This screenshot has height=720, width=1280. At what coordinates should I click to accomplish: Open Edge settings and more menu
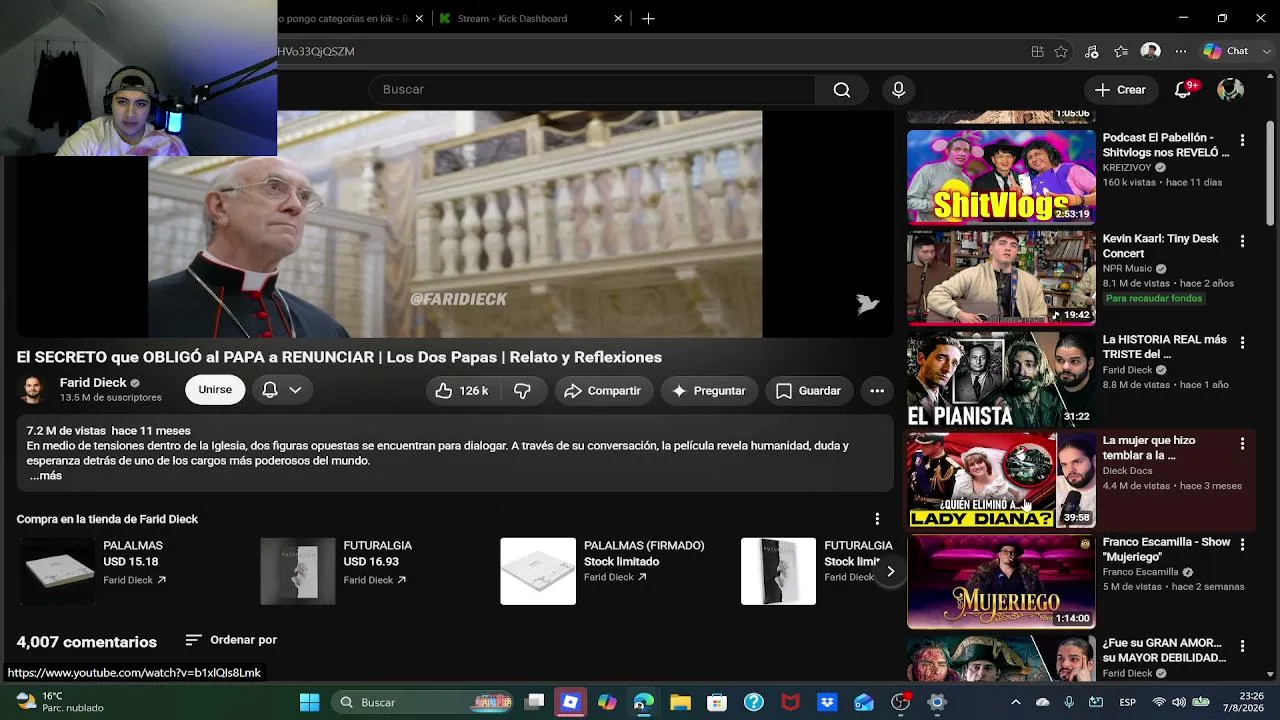coord(1181,51)
